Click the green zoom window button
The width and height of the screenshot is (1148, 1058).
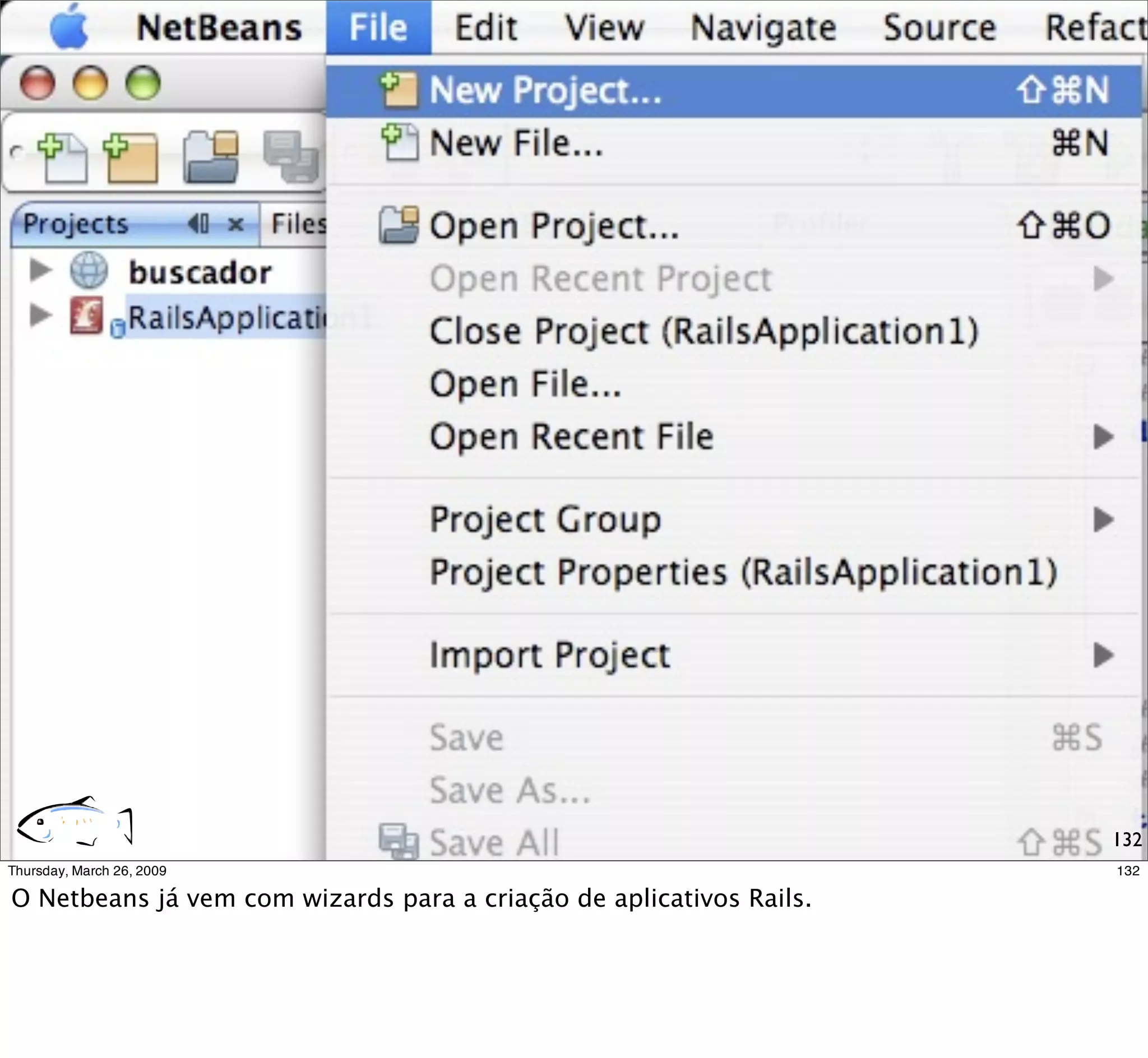[x=142, y=83]
